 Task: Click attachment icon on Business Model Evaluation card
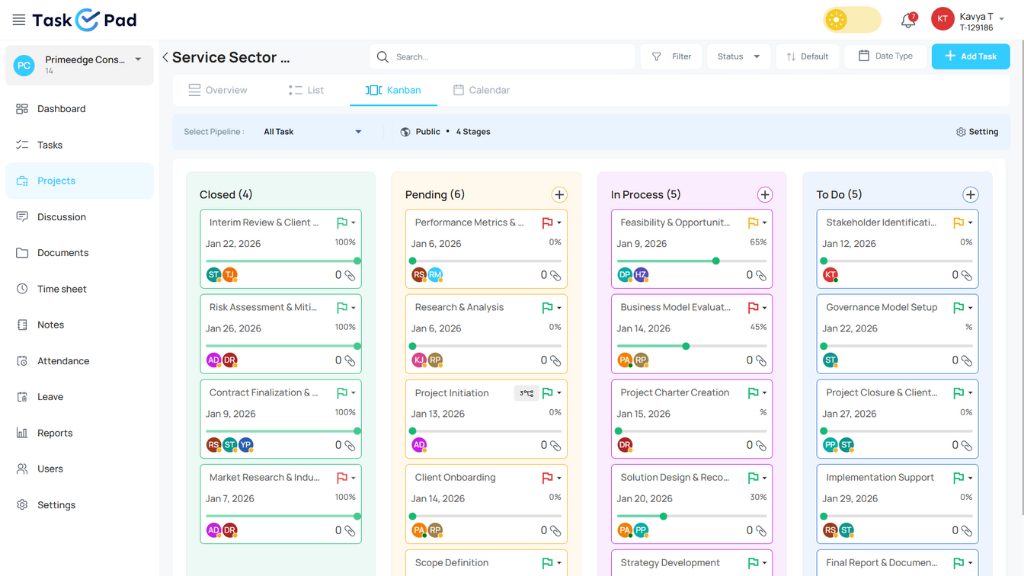click(761, 360)
